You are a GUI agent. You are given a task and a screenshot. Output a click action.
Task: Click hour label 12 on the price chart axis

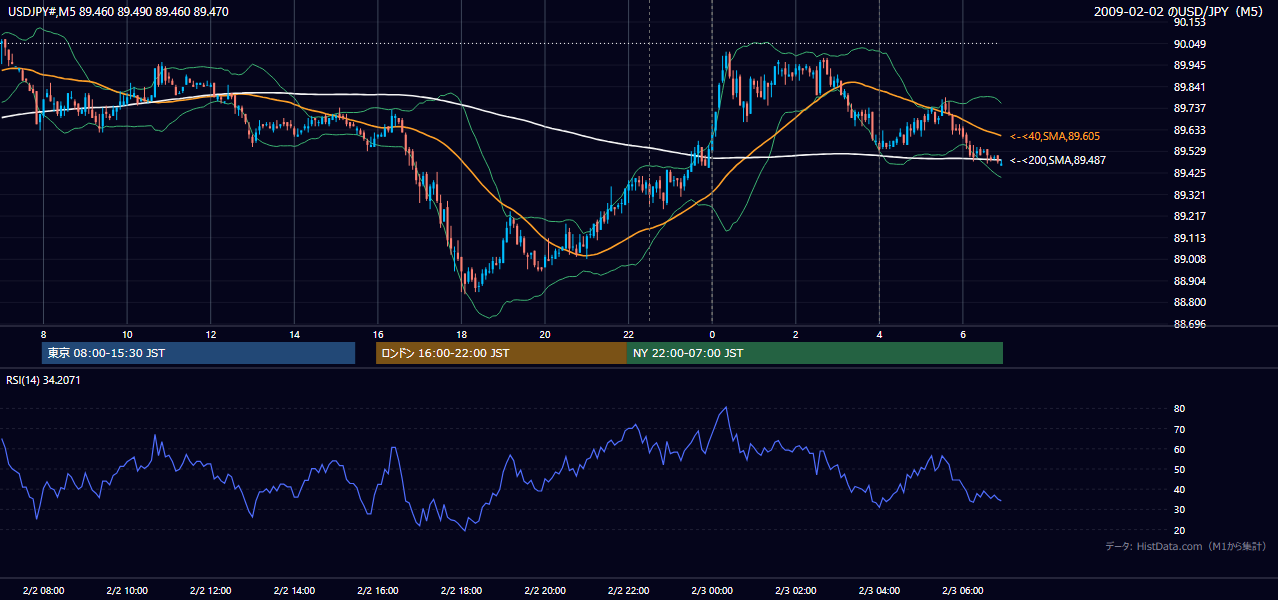(210, 334)
